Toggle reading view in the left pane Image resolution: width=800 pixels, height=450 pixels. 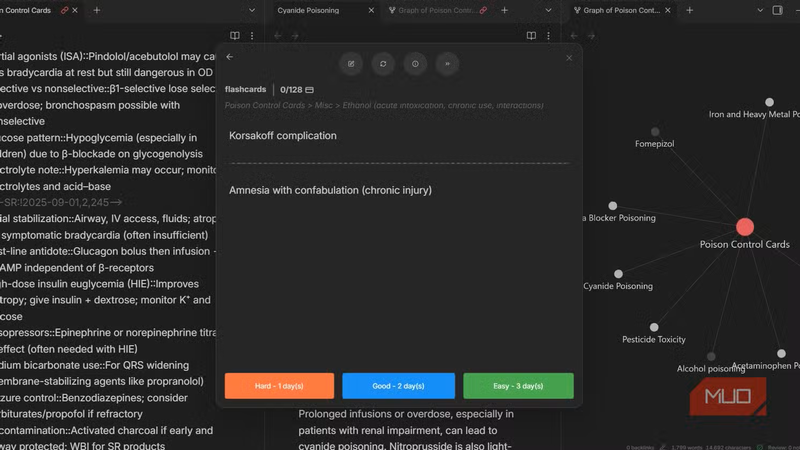(x=235, y=35)
